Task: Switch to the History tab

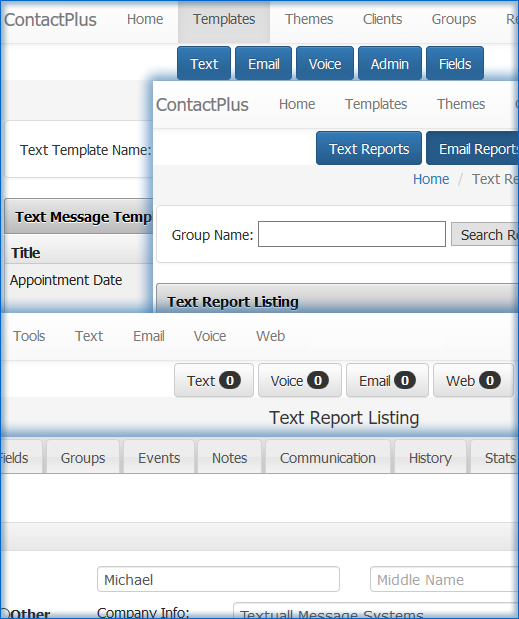Action: coord(430,458)
